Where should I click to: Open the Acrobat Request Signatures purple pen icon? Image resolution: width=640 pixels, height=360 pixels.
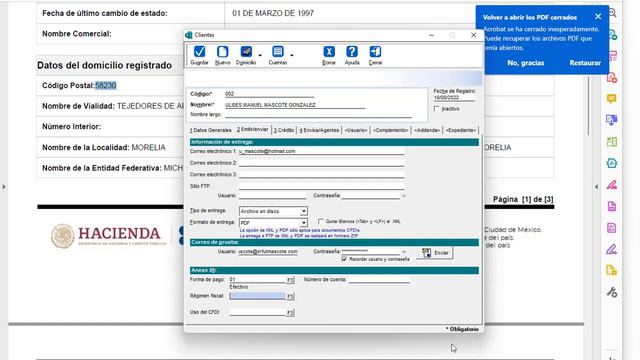(611, 249)
